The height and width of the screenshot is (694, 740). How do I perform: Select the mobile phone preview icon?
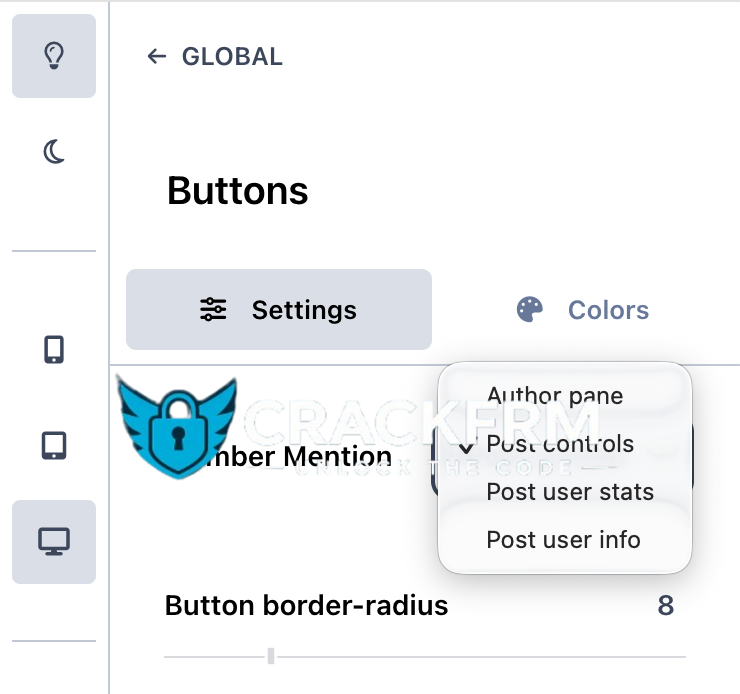54,349
